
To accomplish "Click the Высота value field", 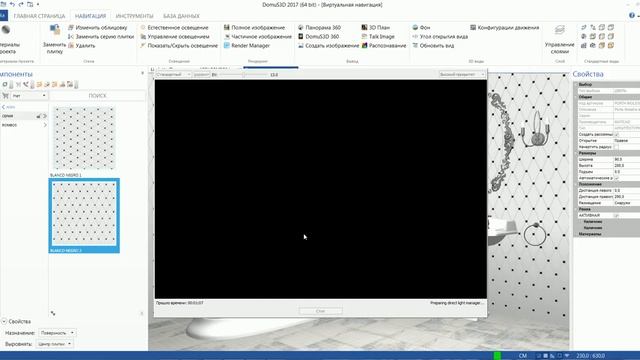I will (x=627, y=165).
